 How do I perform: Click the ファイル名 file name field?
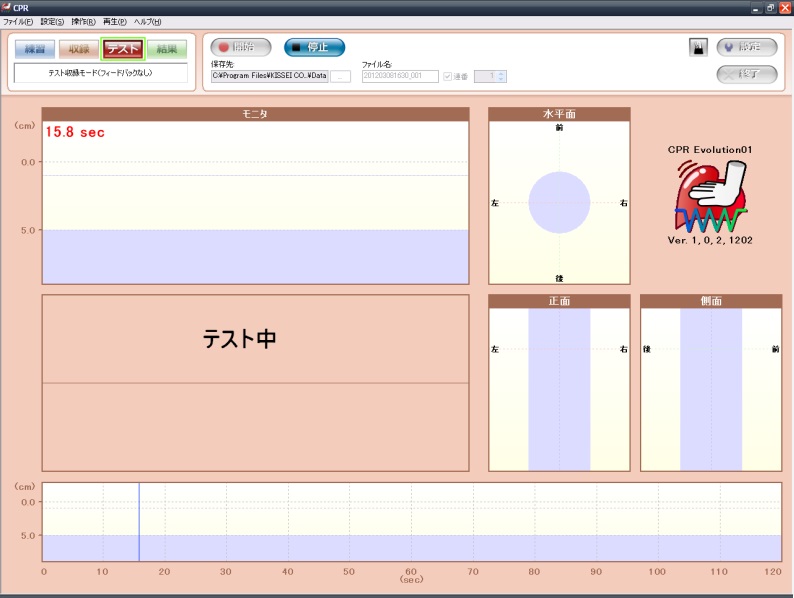[399, 76]
